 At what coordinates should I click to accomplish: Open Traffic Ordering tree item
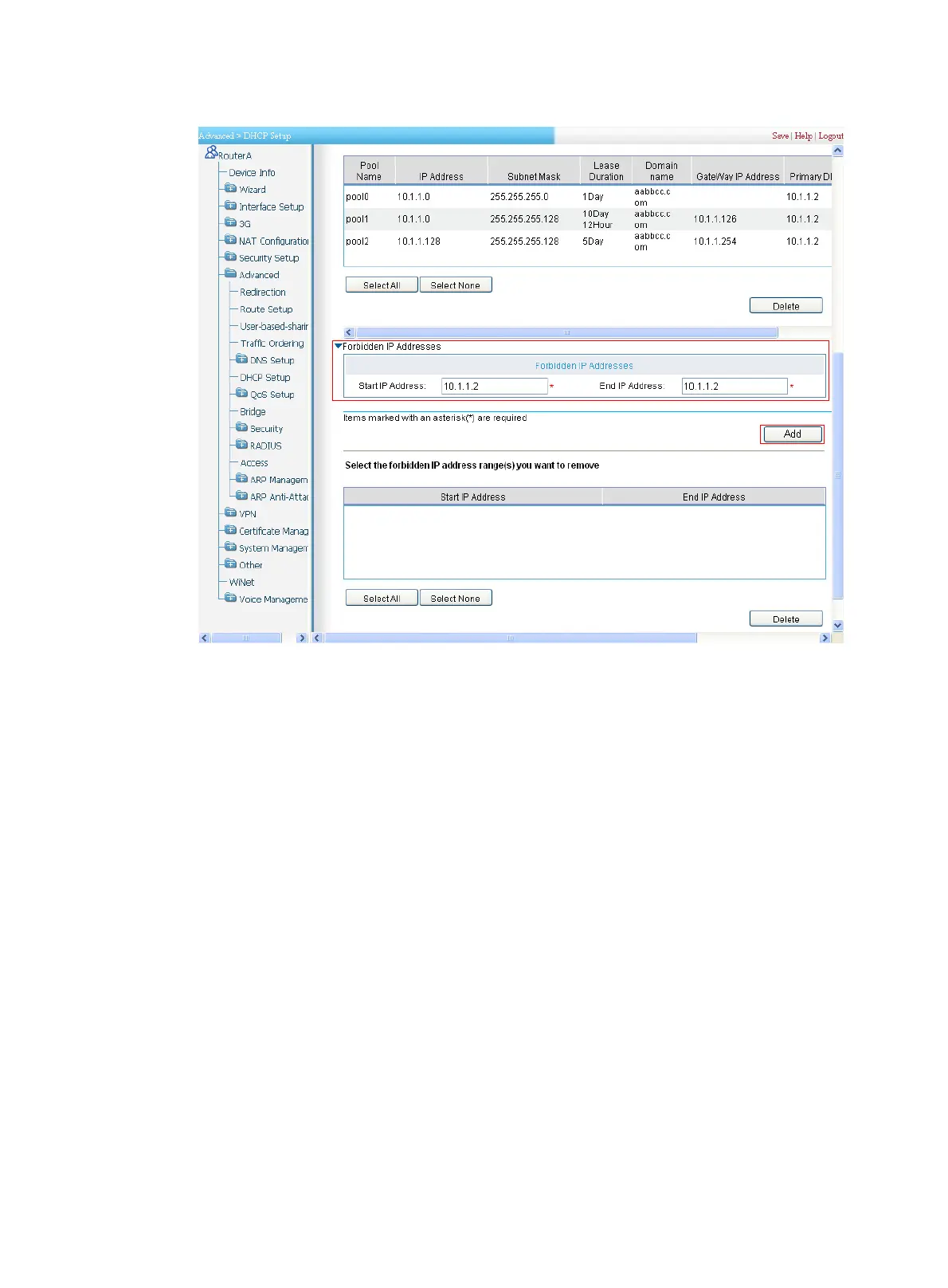[x=272, y=344]
